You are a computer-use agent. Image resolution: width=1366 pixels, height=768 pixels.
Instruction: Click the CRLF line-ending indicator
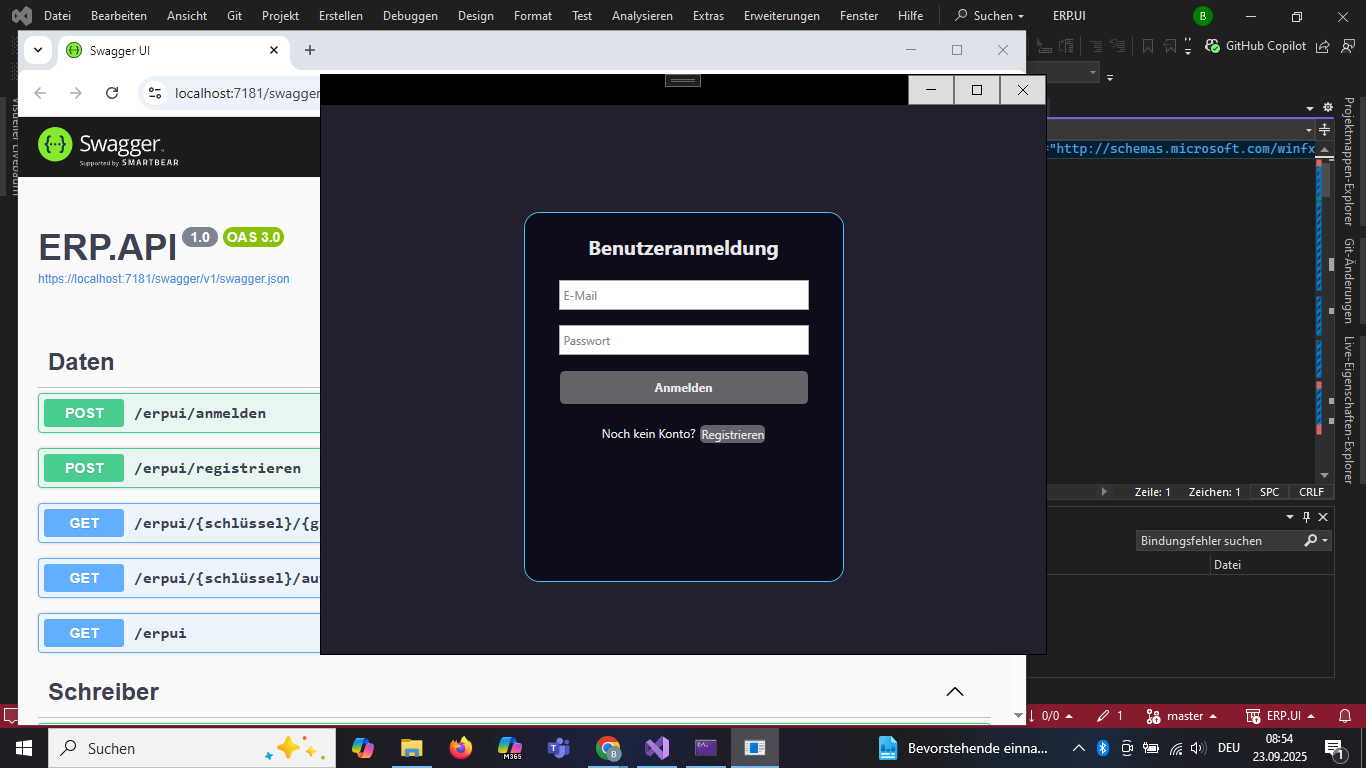point(1311,491)
